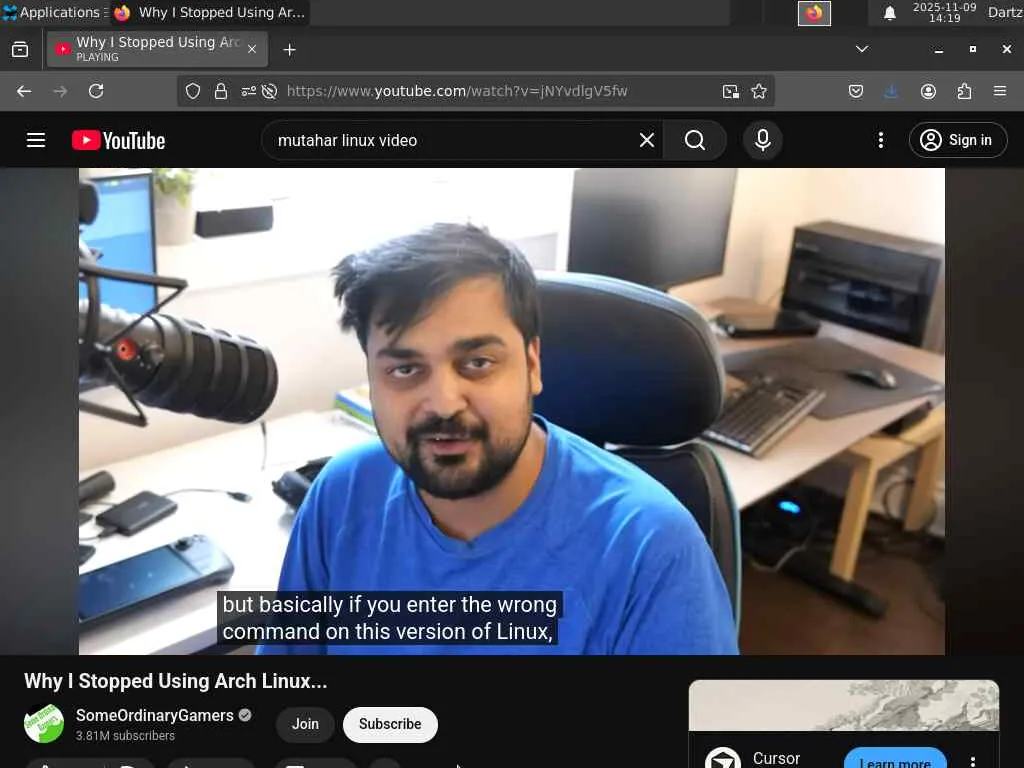This screenshot has width=1024, height=768.
Task: Open picture-in-picture from address bar
Action: tap(731, 91)
